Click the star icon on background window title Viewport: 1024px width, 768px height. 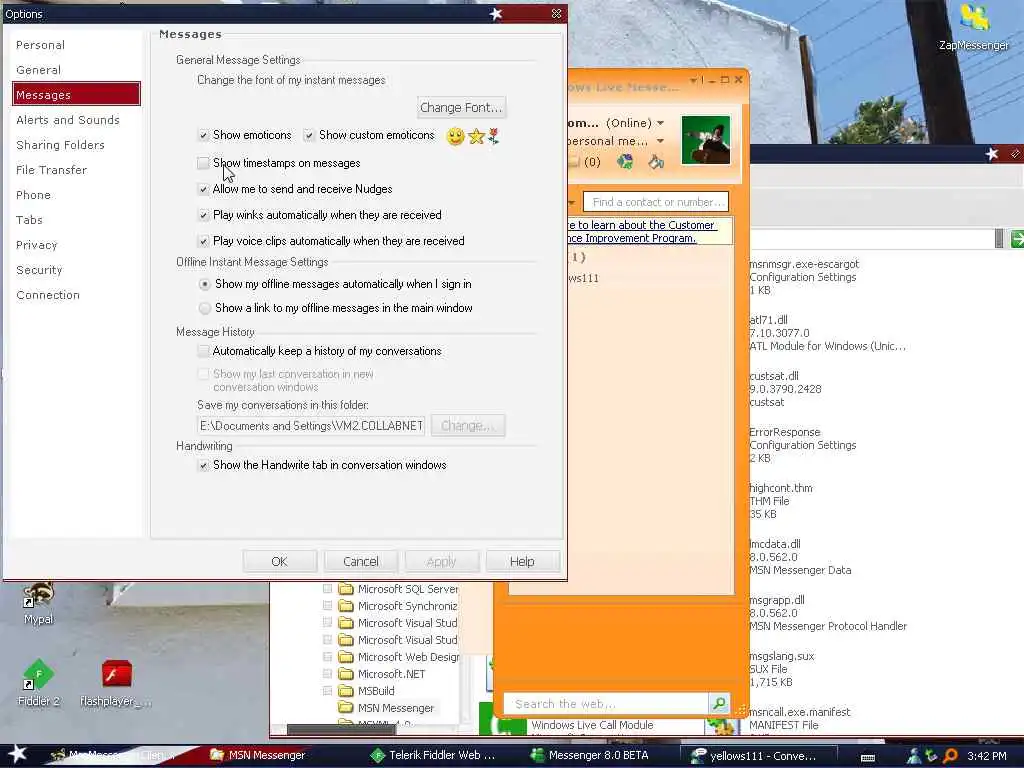[x=992, y=153]
